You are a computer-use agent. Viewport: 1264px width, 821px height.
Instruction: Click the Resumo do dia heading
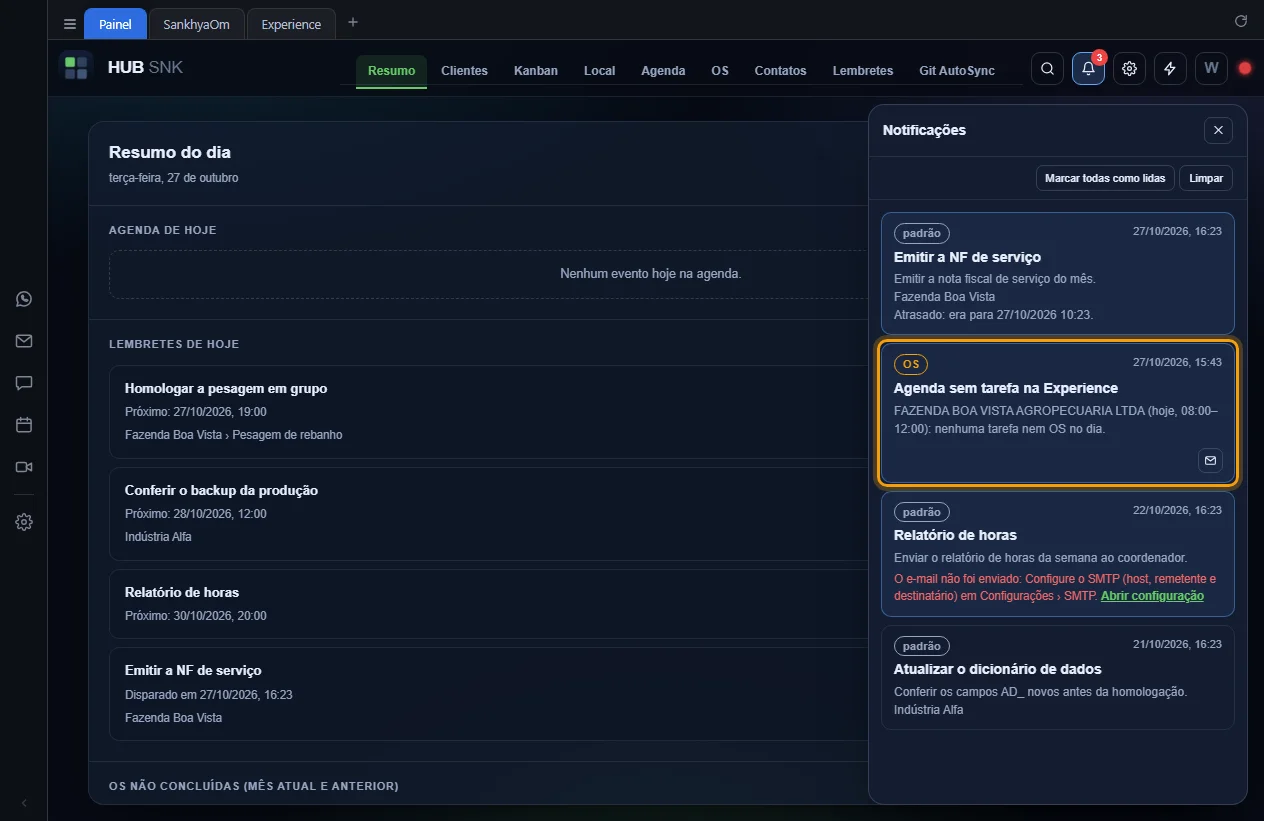click(x=170, y=153)
